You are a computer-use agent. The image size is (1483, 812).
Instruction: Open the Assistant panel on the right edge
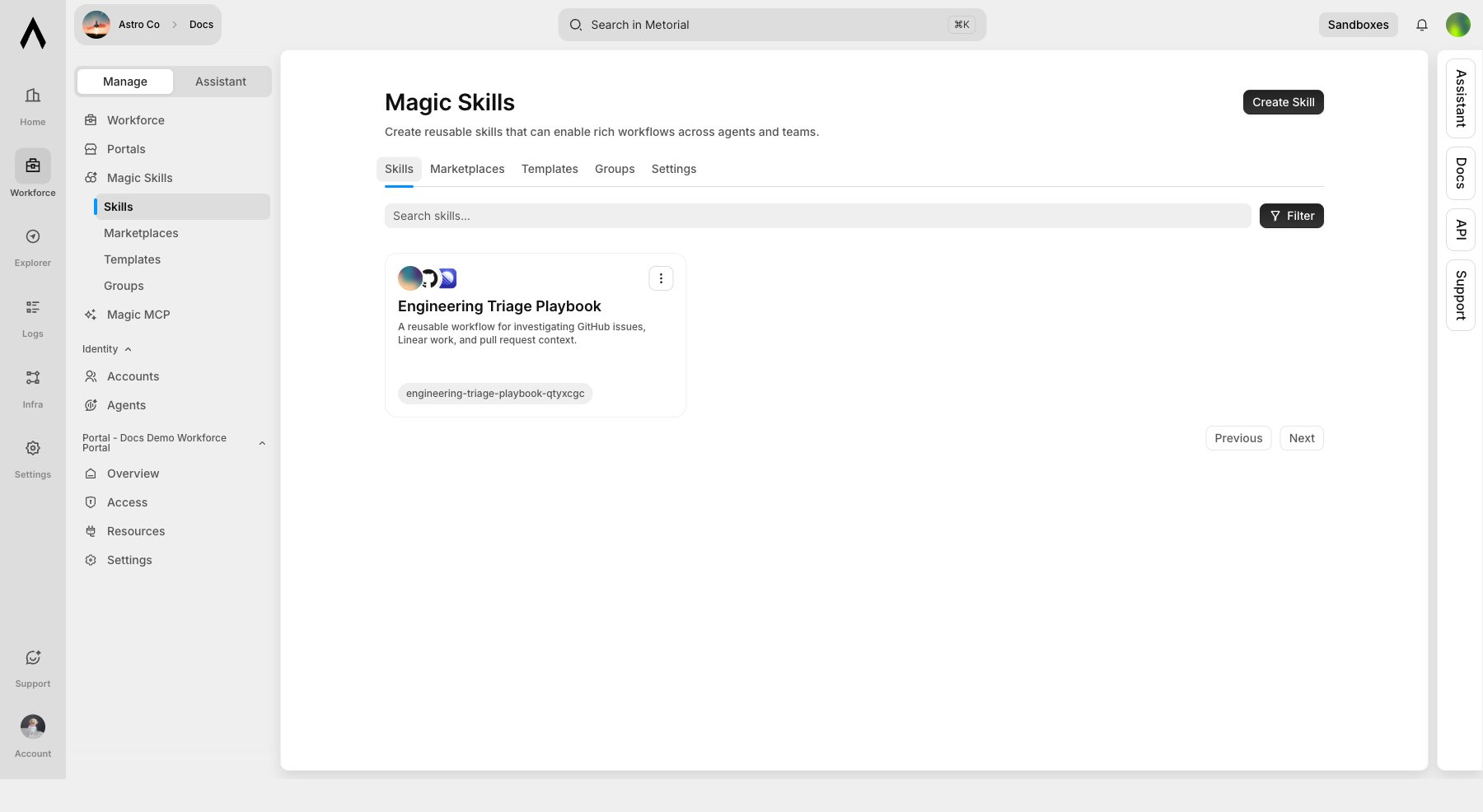[x=1461, y=98]
